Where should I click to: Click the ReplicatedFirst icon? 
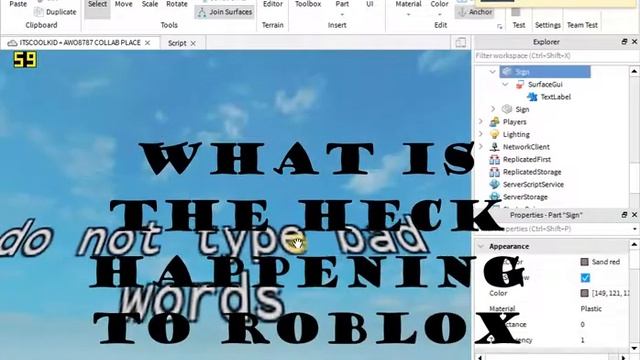click(494, 159)
